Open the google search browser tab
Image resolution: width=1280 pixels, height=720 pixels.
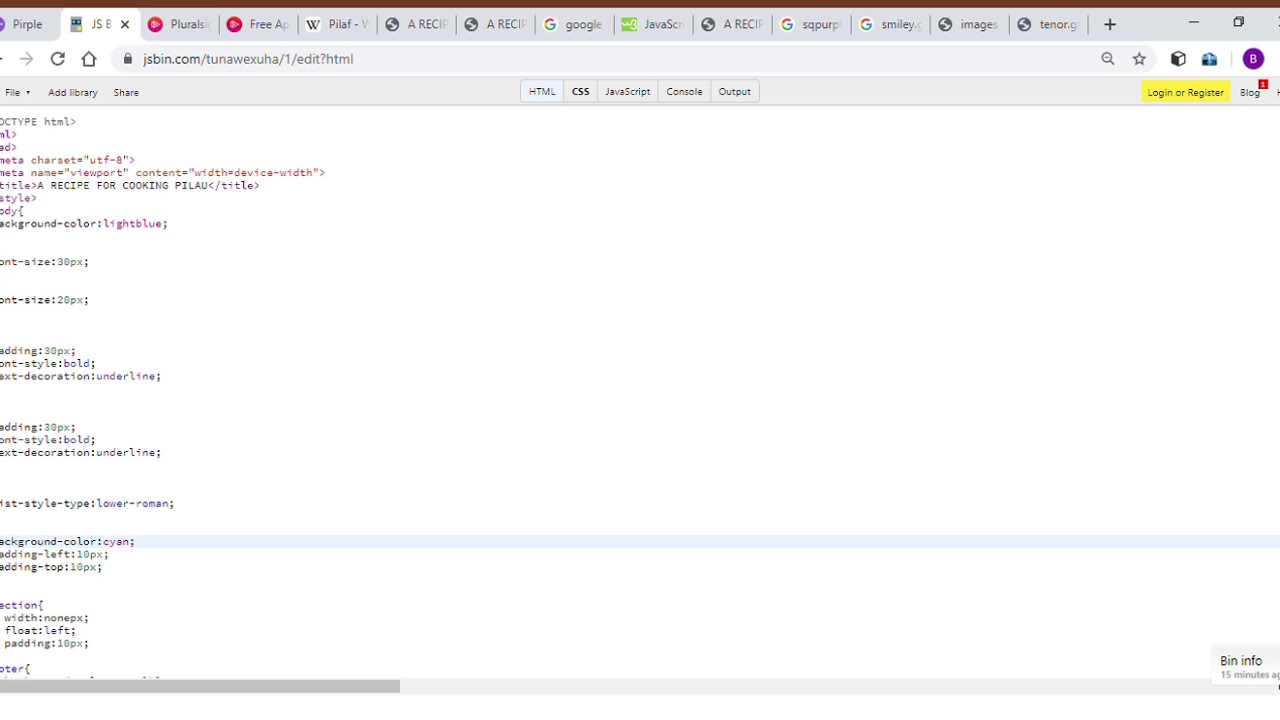point(574,24)
